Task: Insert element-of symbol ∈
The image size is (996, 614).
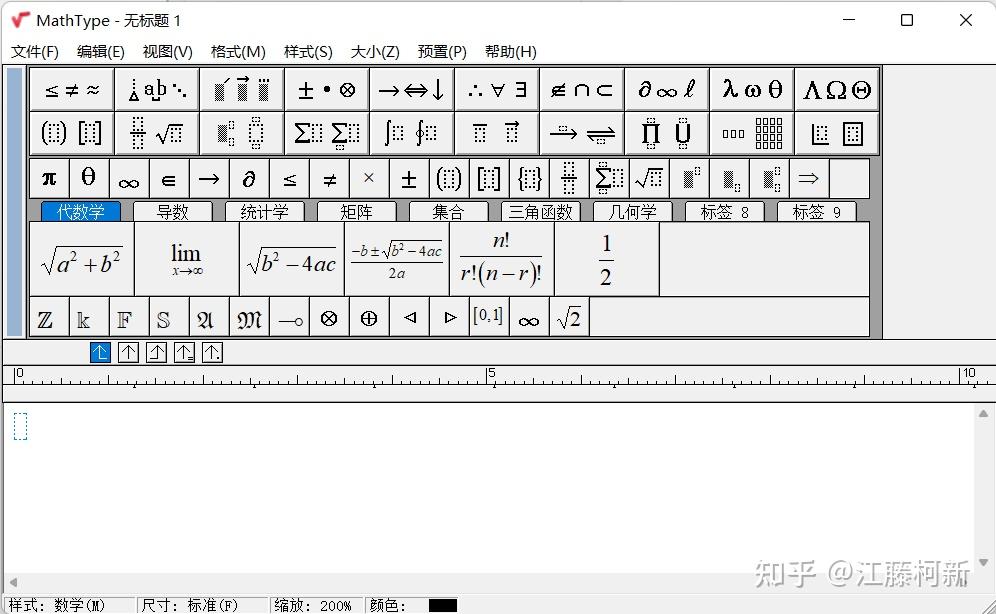Action: coord(169,179)
